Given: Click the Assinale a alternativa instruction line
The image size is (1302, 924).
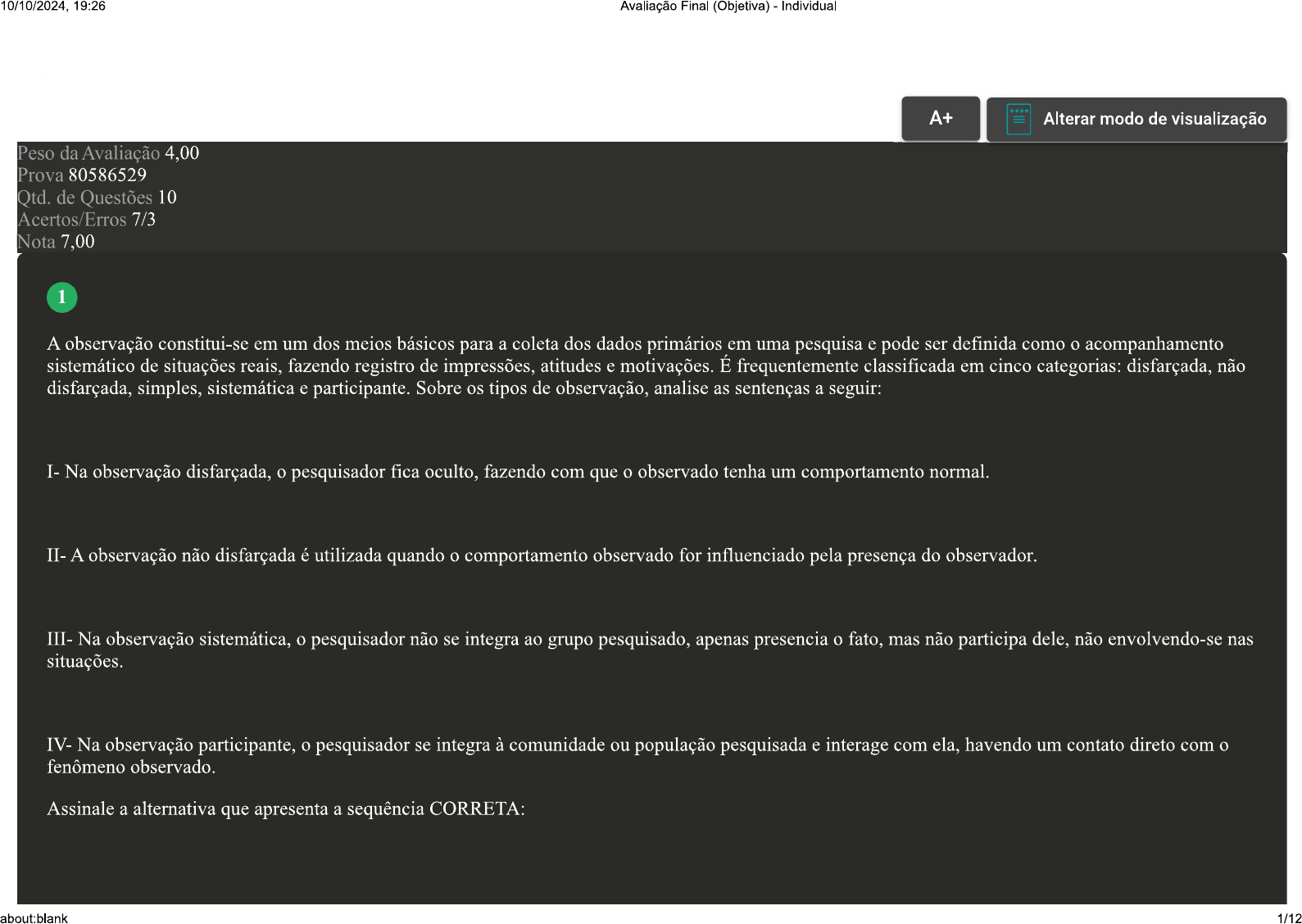Looking at the screenshot, I should (x=285, y=809).
